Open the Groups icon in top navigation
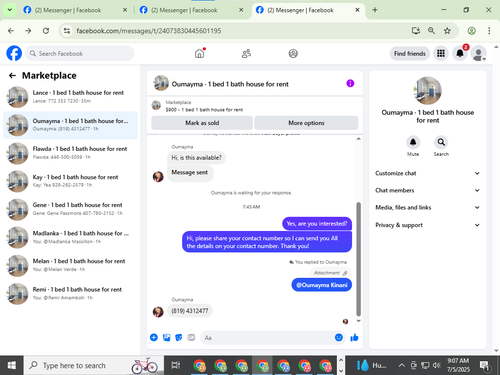The width and height of the screenshot is (500, 375). point(293,53)
